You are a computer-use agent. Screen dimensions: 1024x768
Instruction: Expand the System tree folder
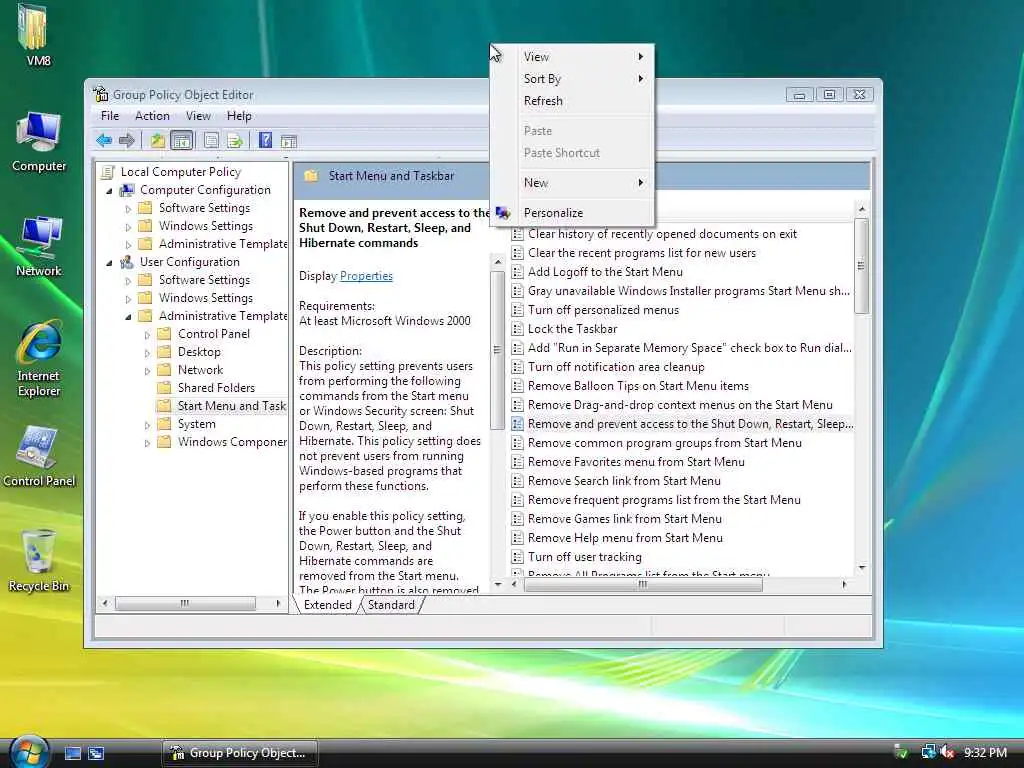[x=147, y=424]
